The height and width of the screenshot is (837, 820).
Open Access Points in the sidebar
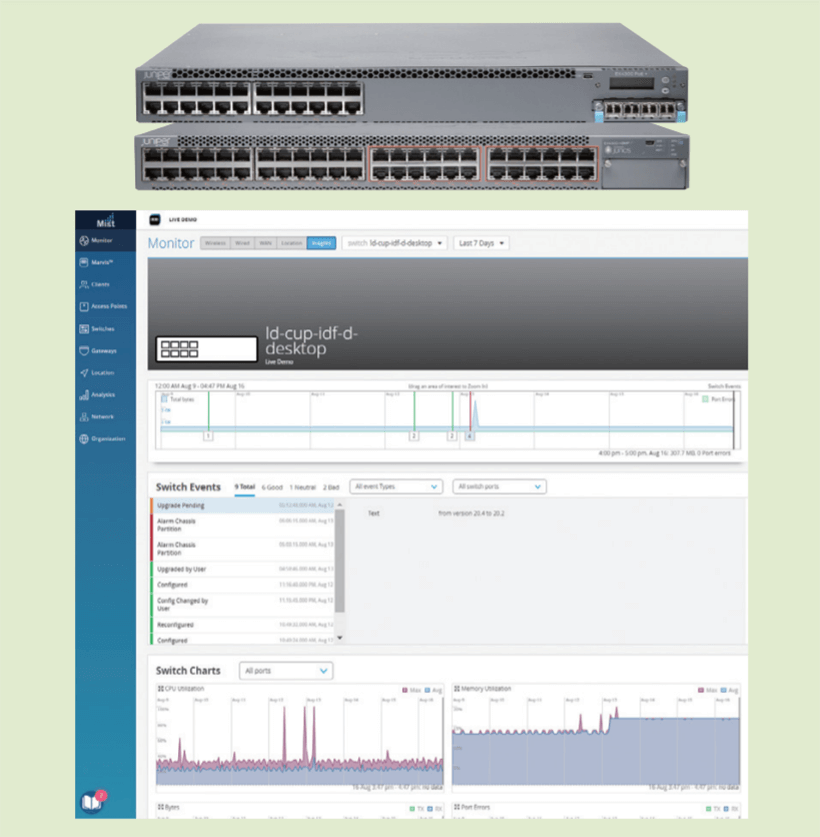pyautogui.click(x=102, y=307)
